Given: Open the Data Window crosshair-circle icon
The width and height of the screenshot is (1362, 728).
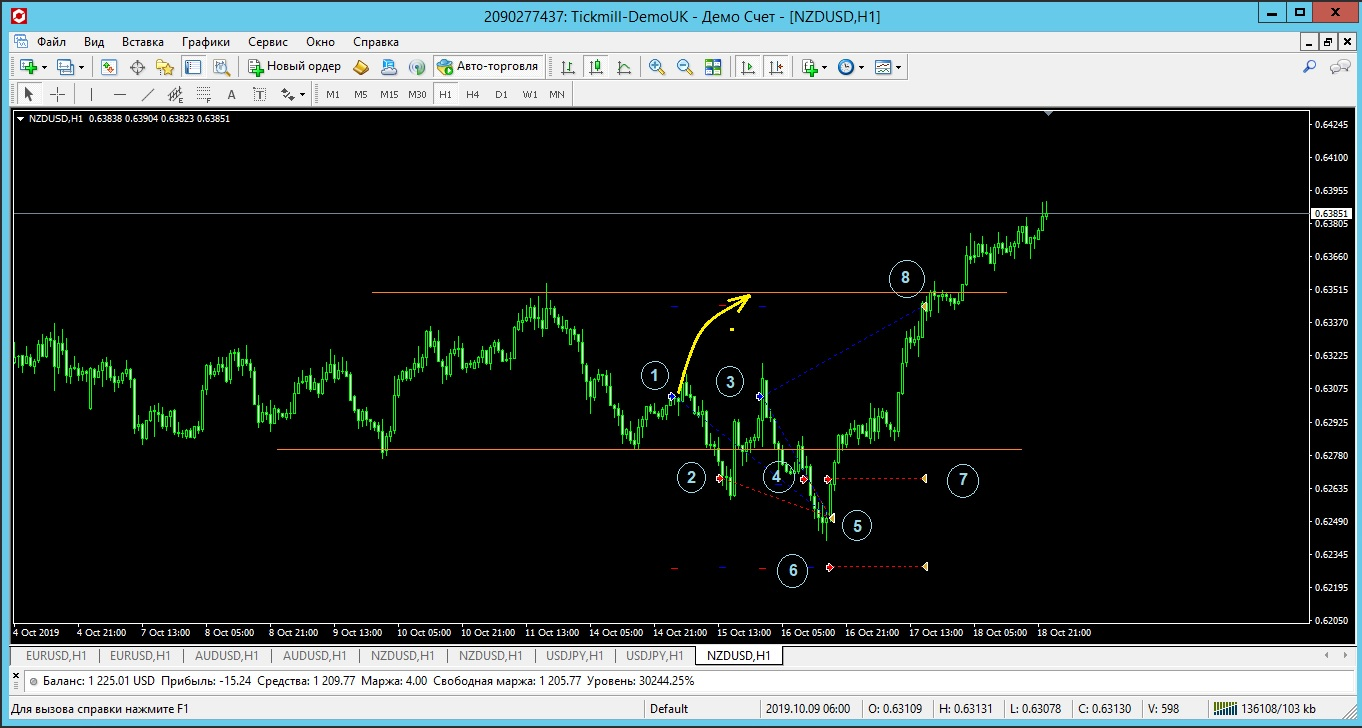Looking at the screenshot, I should [x=137, y=67].
